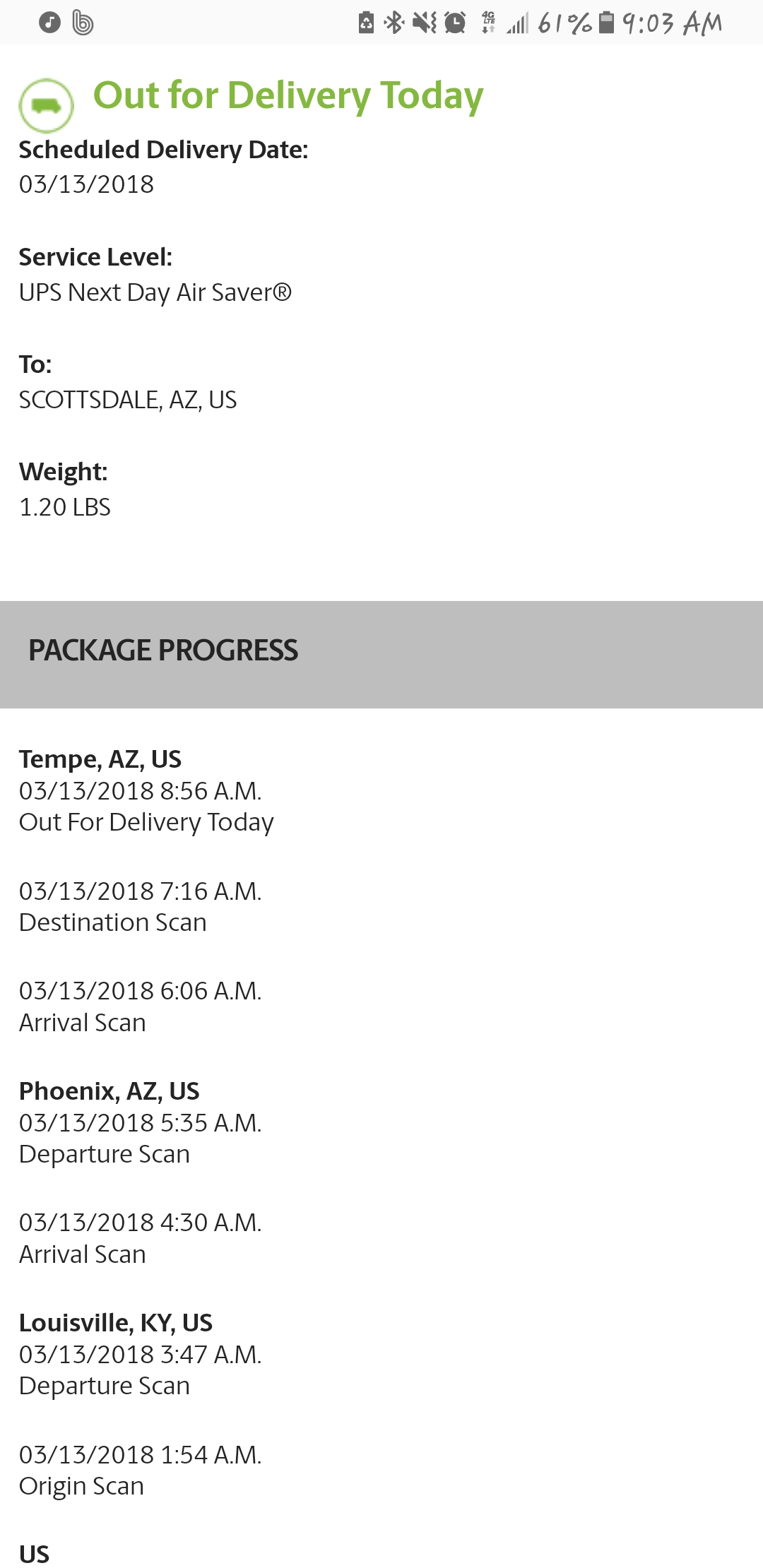The height and width of the screenshot is (1568, 763).
Task: Tap the Out for Delivery Today heading
Action: (x=288, y=95)
